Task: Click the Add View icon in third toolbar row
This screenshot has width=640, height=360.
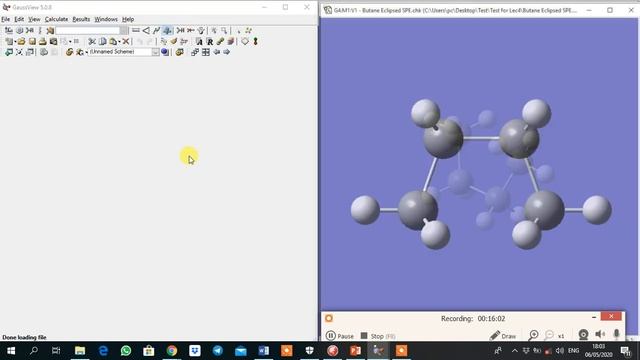Action: pyautogui.click(x=9, y=52)
